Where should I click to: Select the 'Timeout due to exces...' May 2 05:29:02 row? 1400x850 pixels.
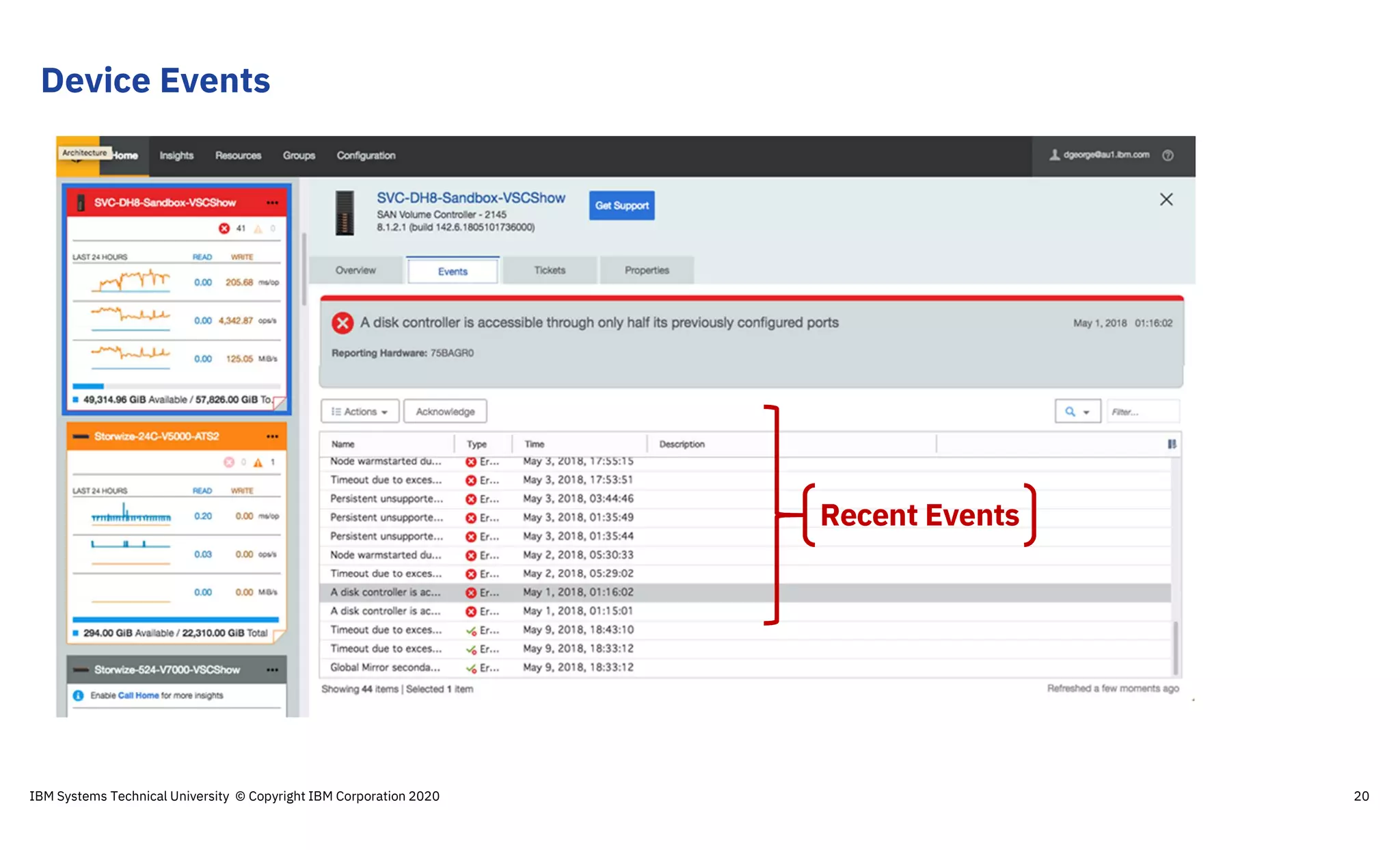tap(746, 574)
